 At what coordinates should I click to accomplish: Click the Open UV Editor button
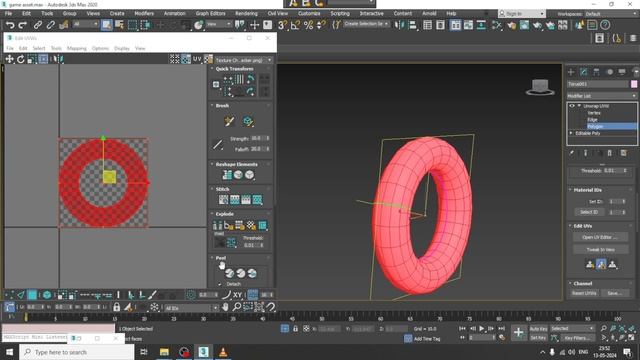coord(600,237)
